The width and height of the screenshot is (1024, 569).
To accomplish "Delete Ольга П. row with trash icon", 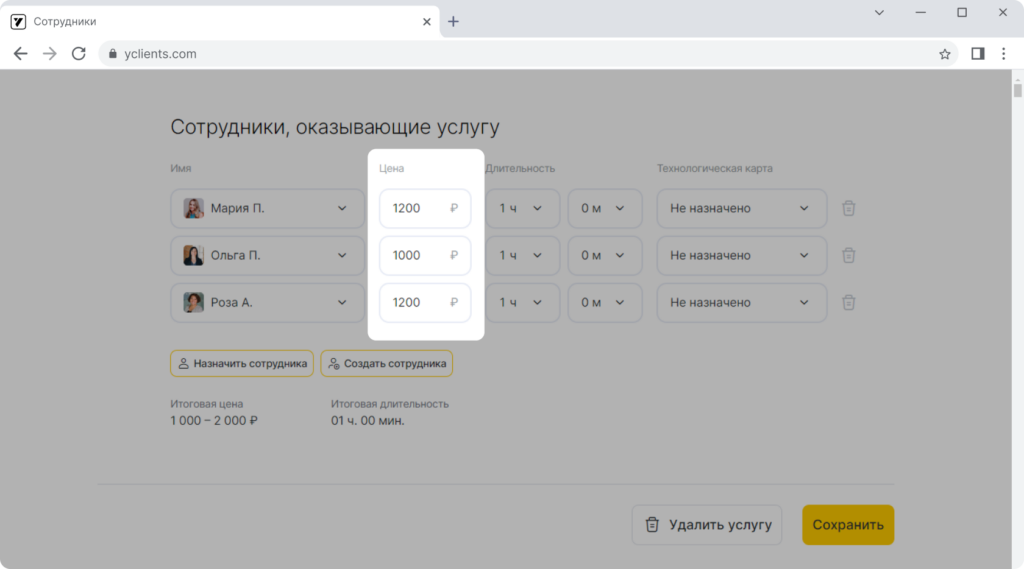I will (848, 255).
